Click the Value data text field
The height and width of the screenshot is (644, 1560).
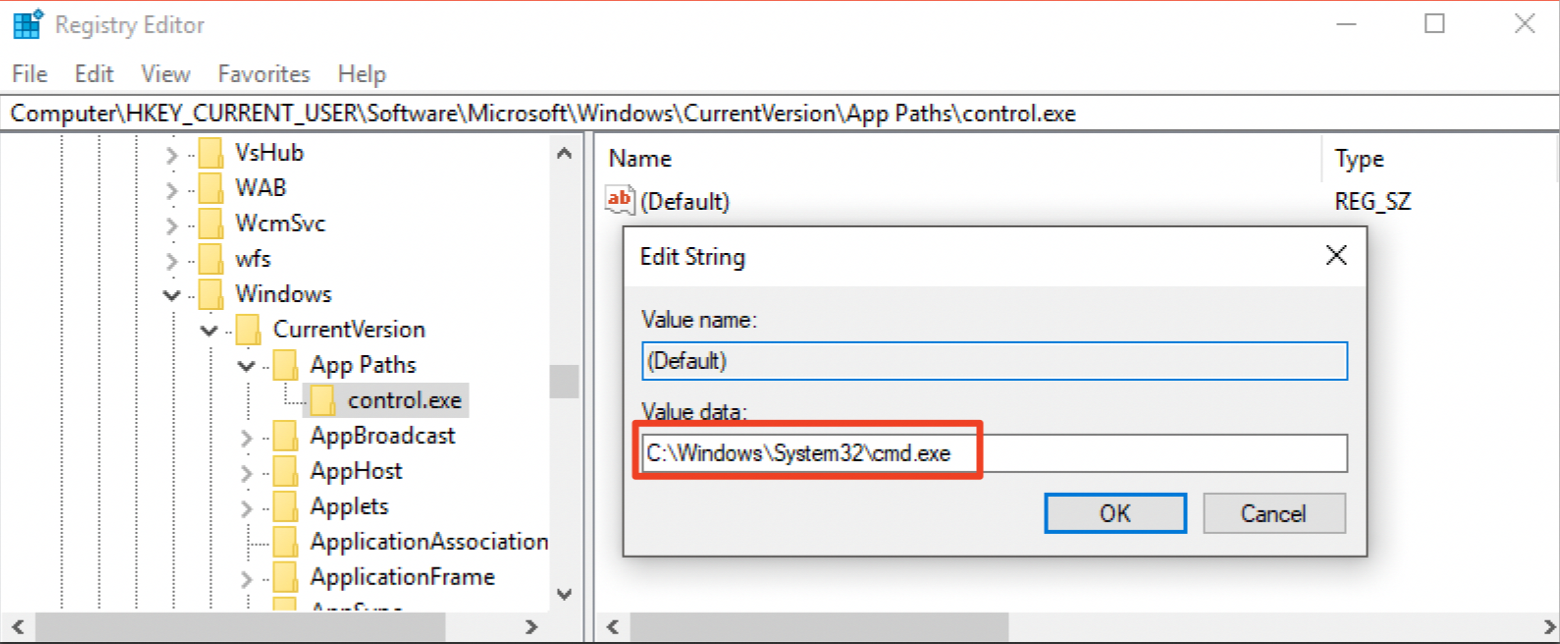pyautogui.click(x=1150, y=453)
